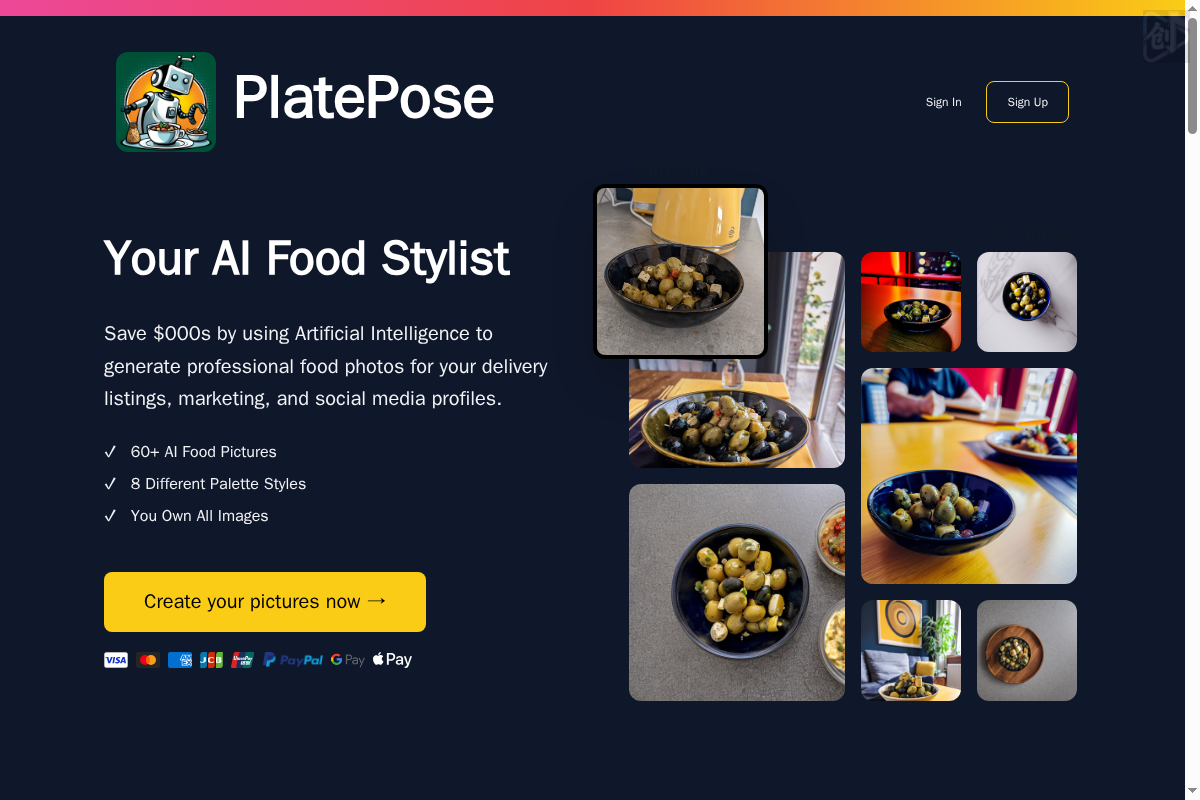
Task: Click the American Express payment icon
Action: 180,660
